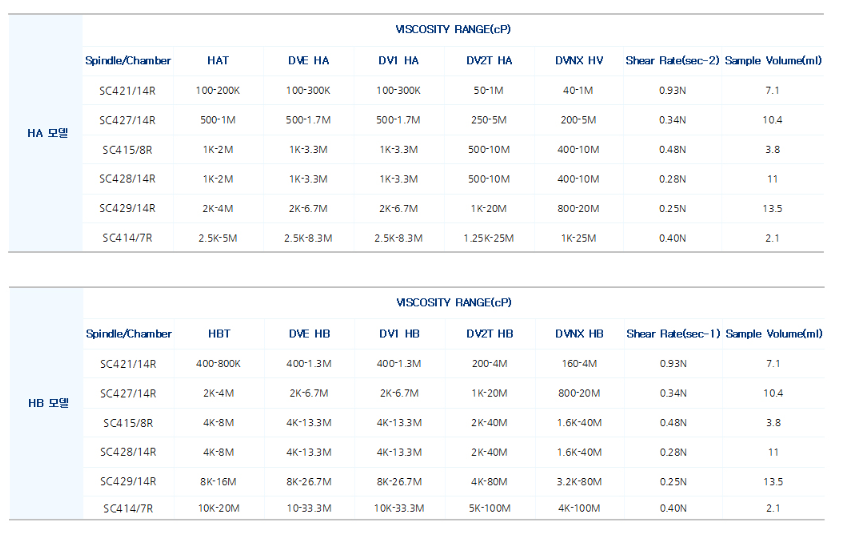Select the 10-33.3M cell
Image resolution: width=843 pixels, height=536 pixels.
pos(307,508)
